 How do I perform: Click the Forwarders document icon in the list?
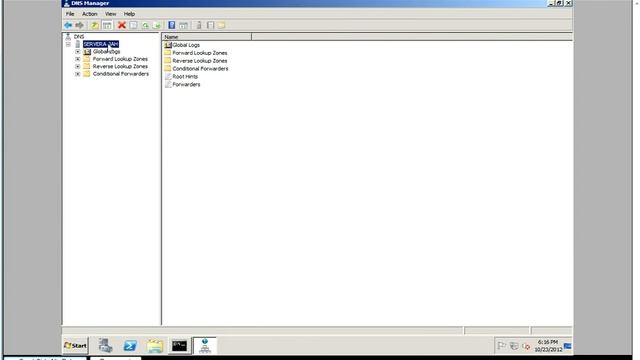tap(168, 84)
